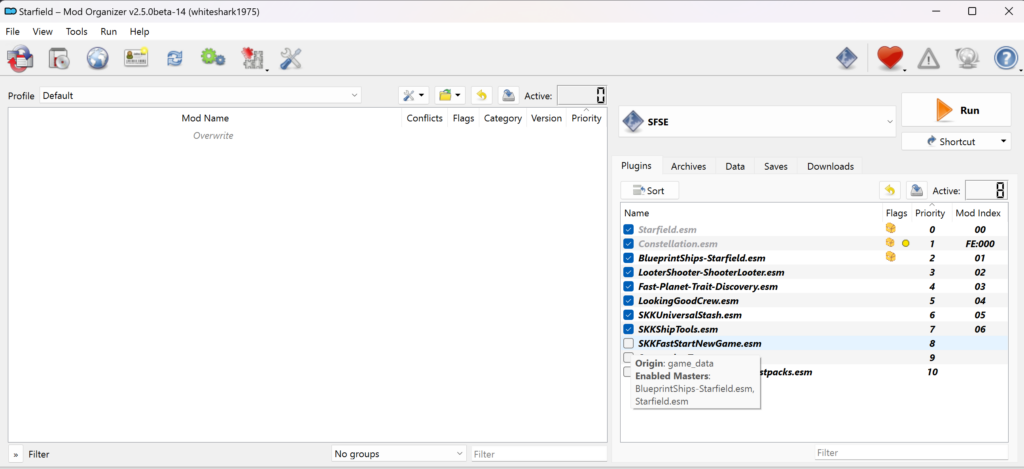Screen dimensions: 1024x469
Task: Click the flag icon on the Starfield.esm row
Action: tap(889, 229)
